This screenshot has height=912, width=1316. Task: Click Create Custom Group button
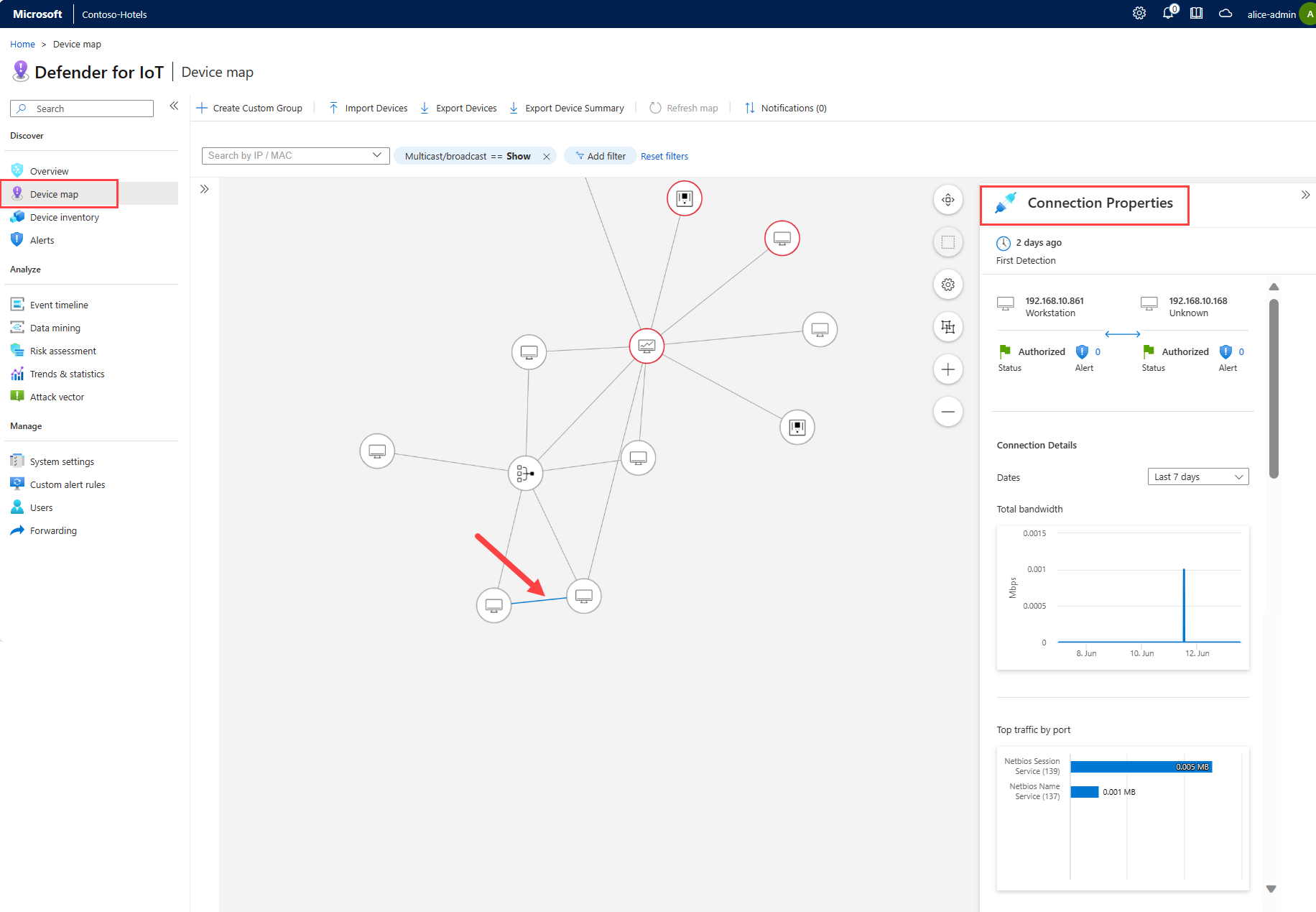pyautogui.click(x=249, y=109)
